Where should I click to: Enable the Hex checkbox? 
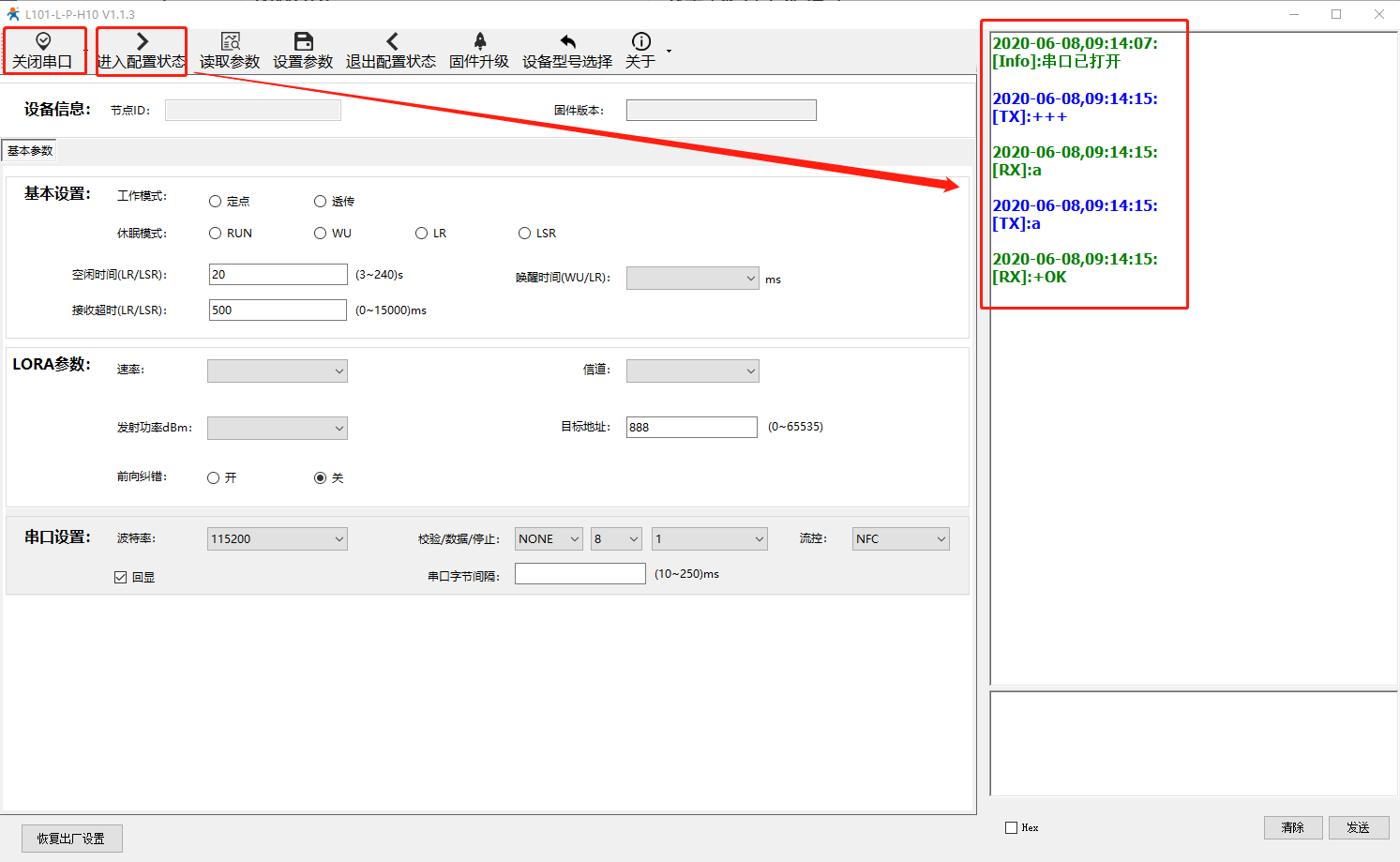pyautogui.click(x=1011, y=828)
